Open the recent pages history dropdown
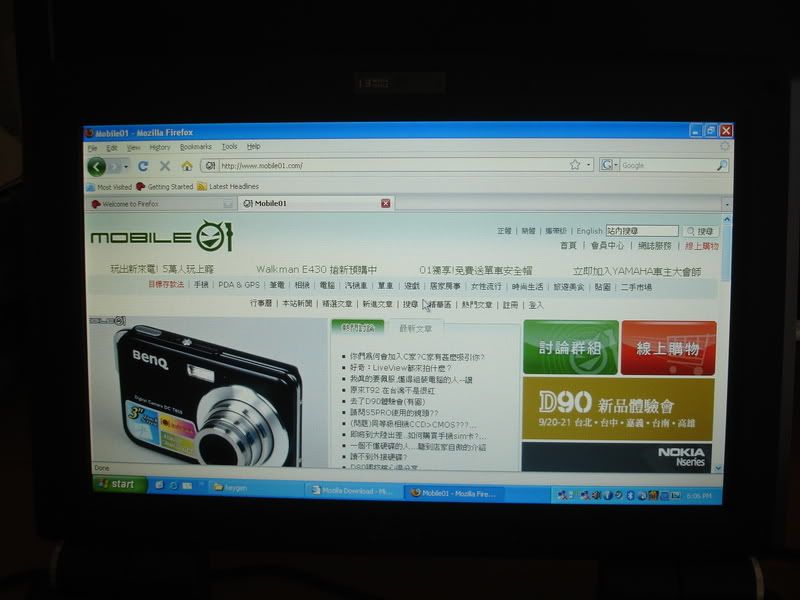This screenshot has height=600, width=800. (x=126, y=166)
